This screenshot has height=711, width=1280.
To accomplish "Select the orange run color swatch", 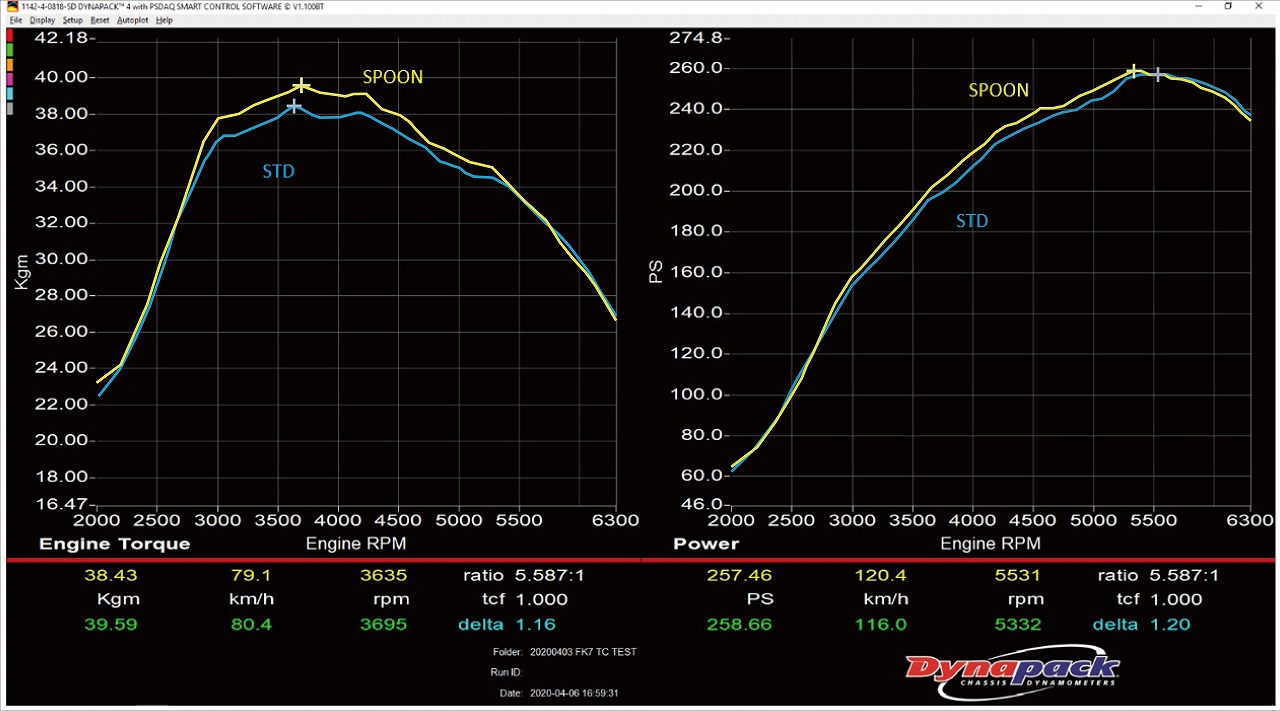I will point(9,63).
